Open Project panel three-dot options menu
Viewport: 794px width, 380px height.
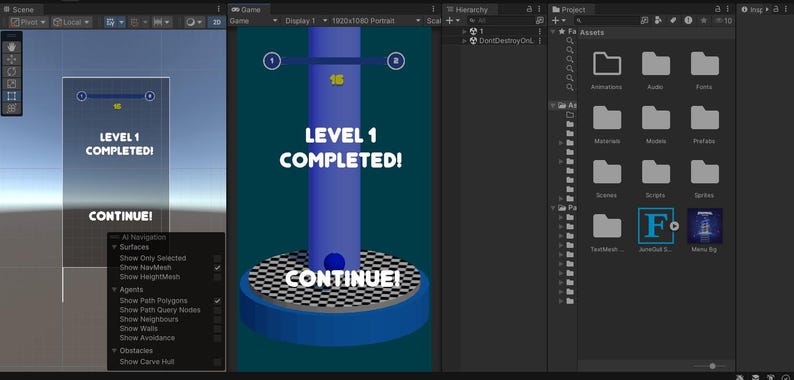pos(728,9)
